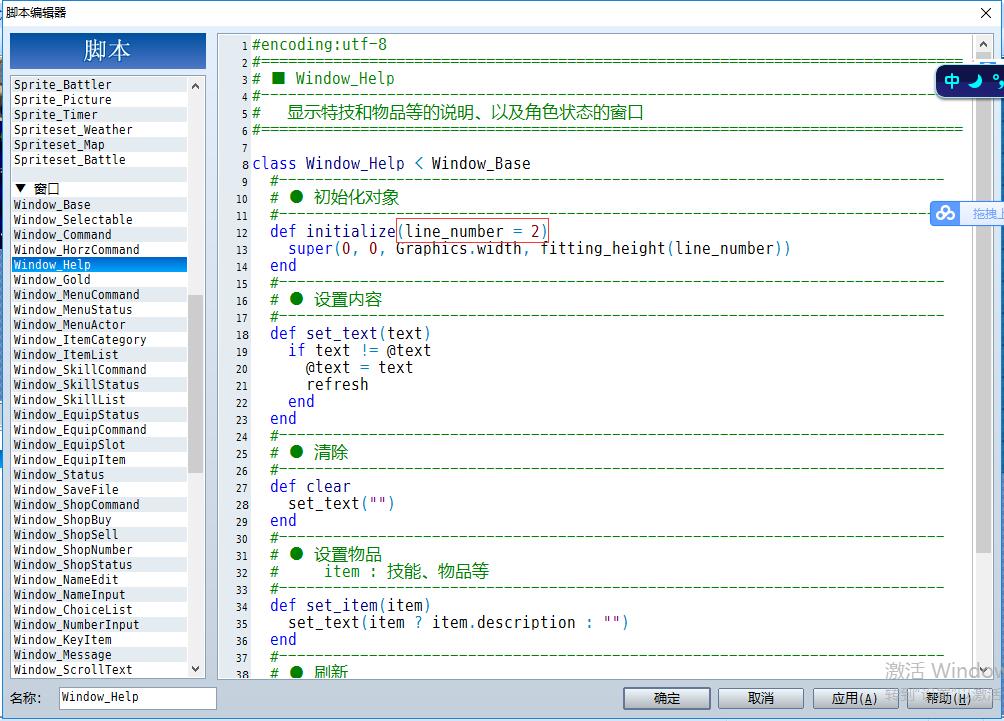The width and height of the screenshot is (1004, 721).
Task: Select the highlighted Window_Help script
Action: click(99, 265)
